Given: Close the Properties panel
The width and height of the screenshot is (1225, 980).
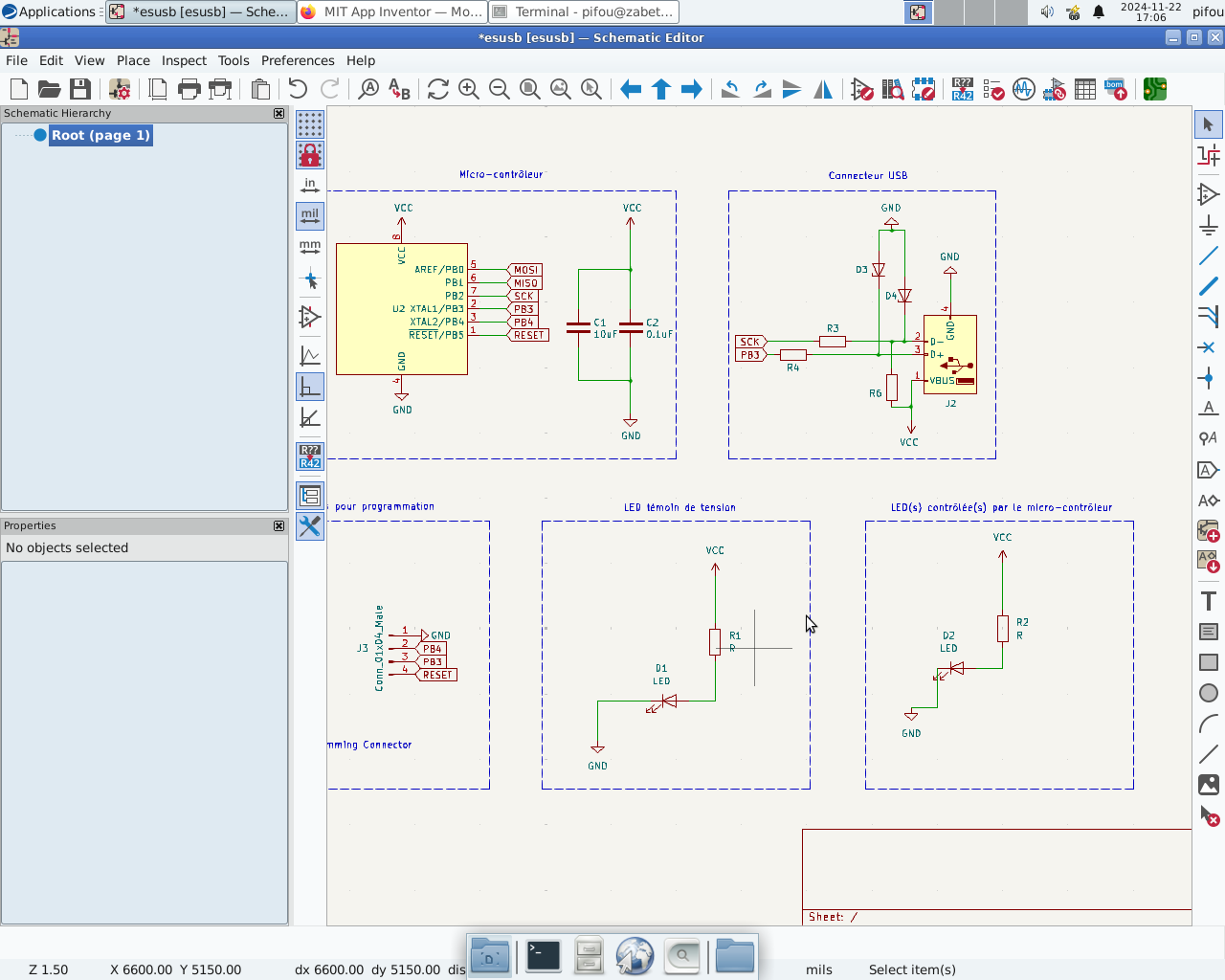Looking at the screenshot, I should pos(279,525).
